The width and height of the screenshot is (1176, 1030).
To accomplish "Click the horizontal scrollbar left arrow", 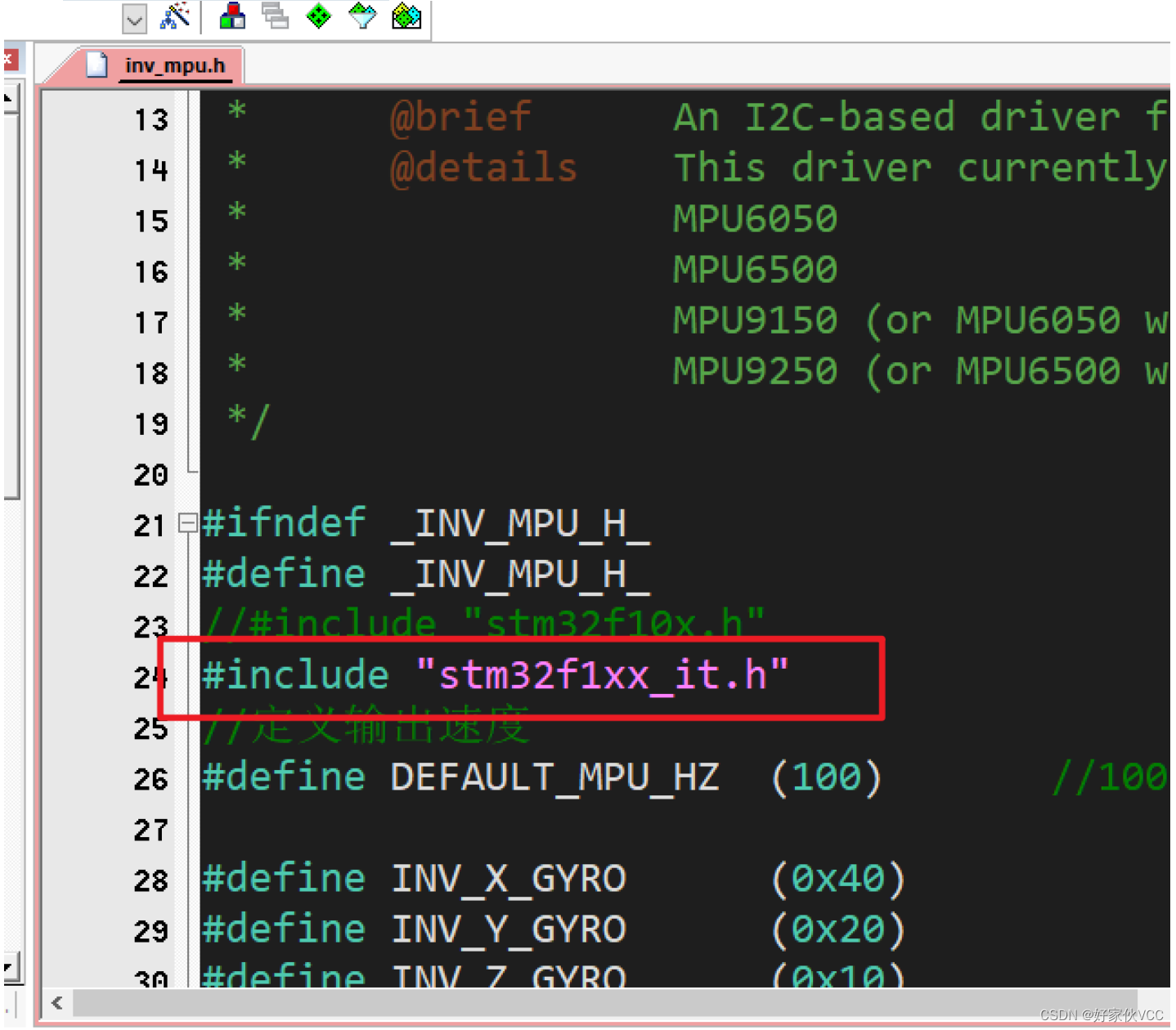I will [x=57, y=1003].
